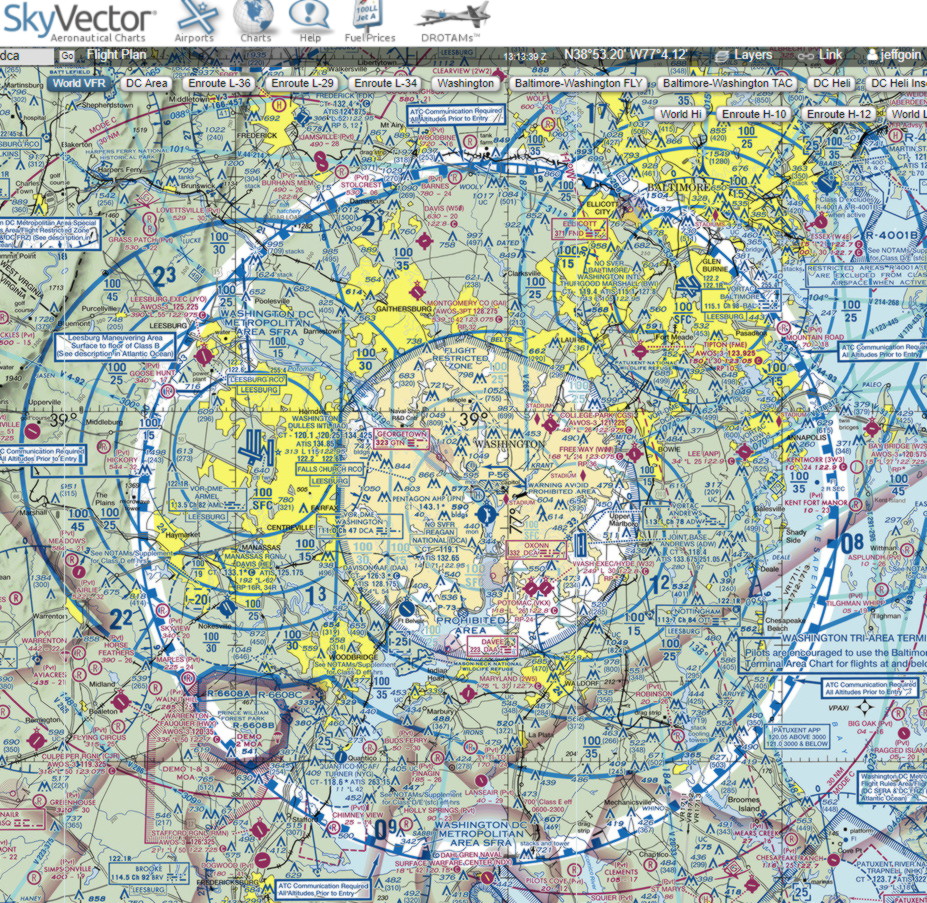
Task: Open the jeffgoin user account menu
Action: [895, 55]
